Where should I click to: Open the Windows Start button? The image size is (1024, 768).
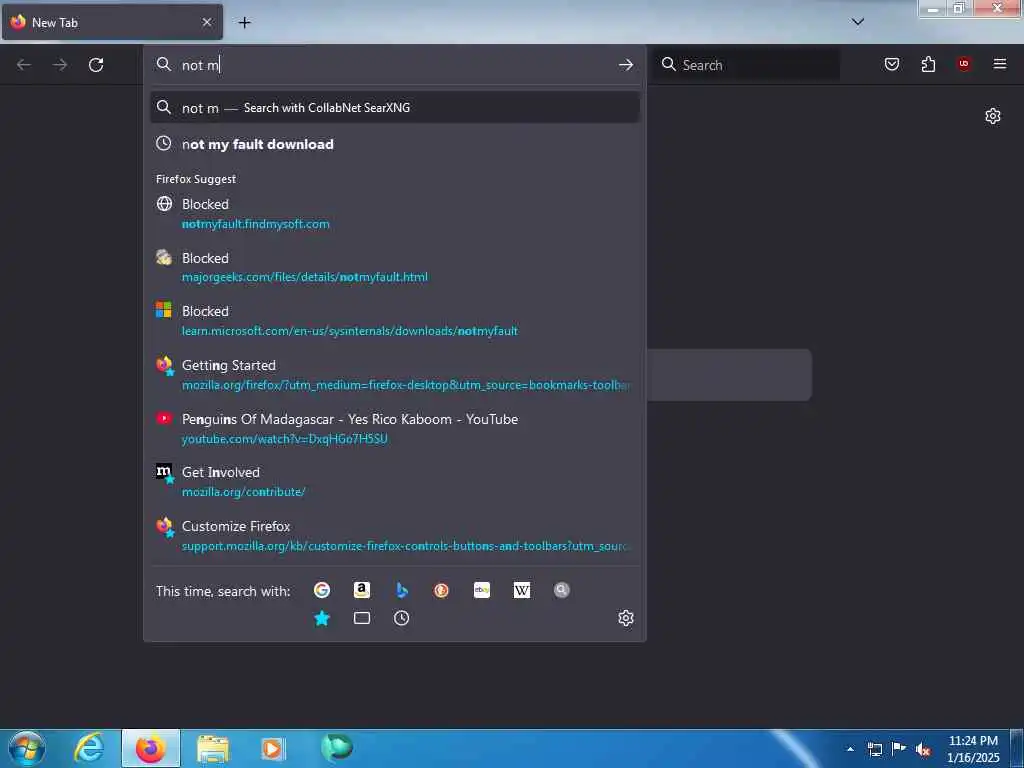[x=27, y=749]
